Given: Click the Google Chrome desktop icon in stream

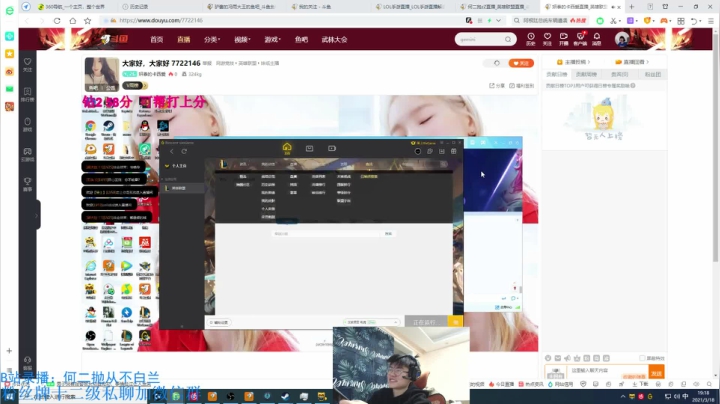Looking at the screenshot, I should pyautogui.click(x=90, y=129).
